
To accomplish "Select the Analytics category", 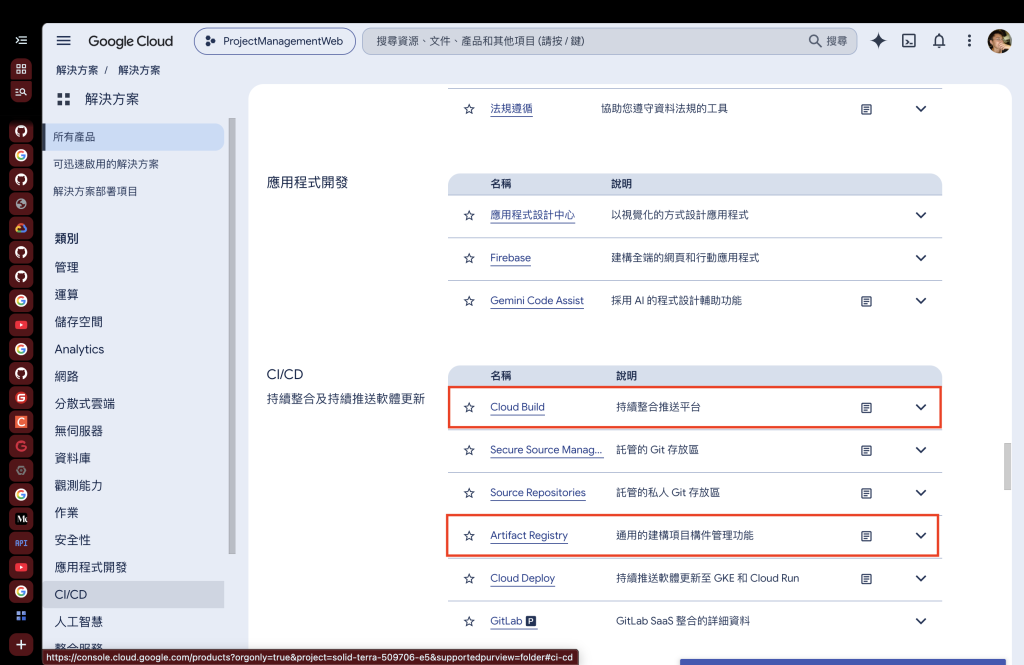I will click(79, 349).
